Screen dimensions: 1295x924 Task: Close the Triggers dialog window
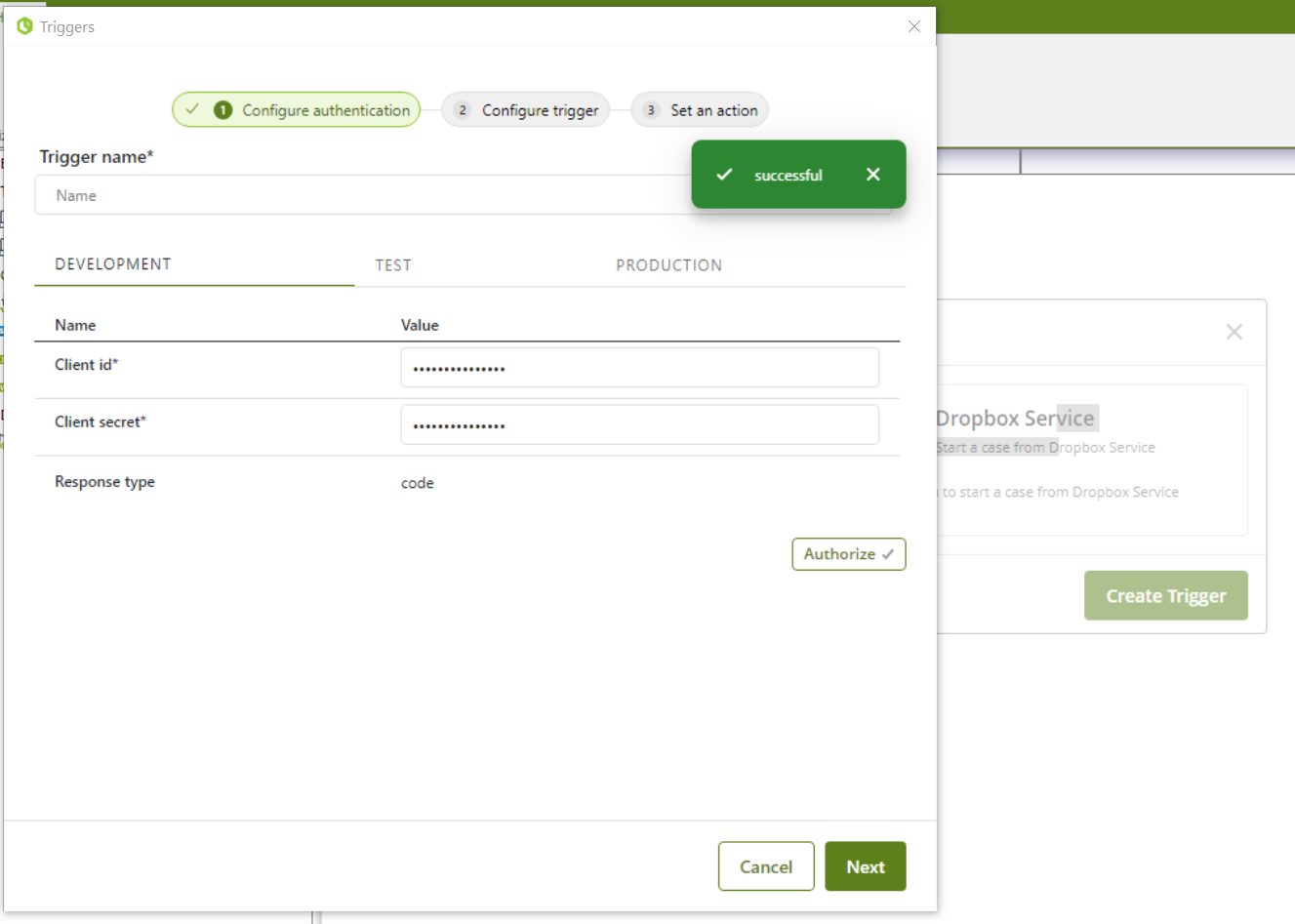tap(913, 26)
